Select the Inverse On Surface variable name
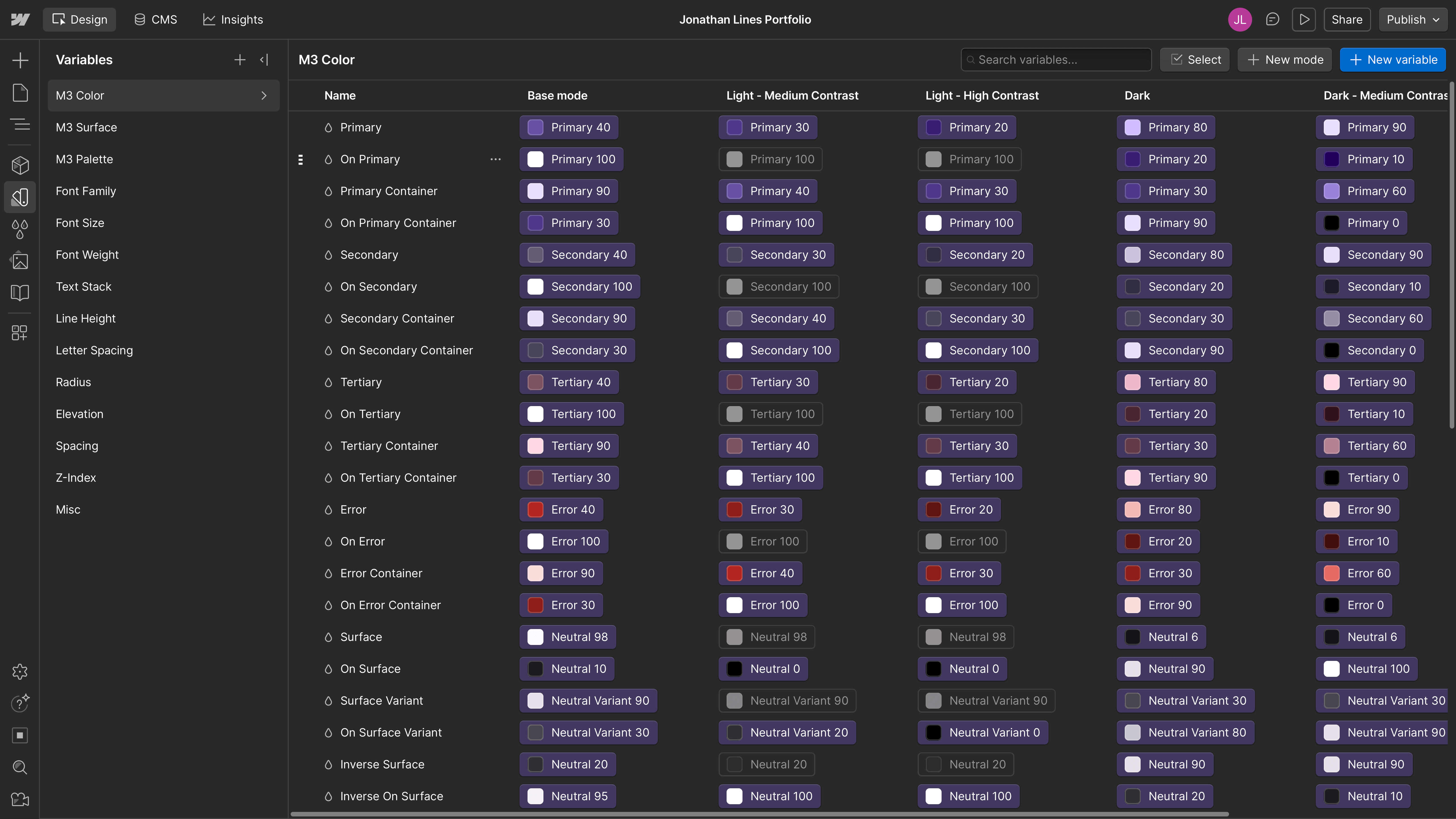Image resolution: width=1456 pixels, height=819 pixels. pos(392,796)
